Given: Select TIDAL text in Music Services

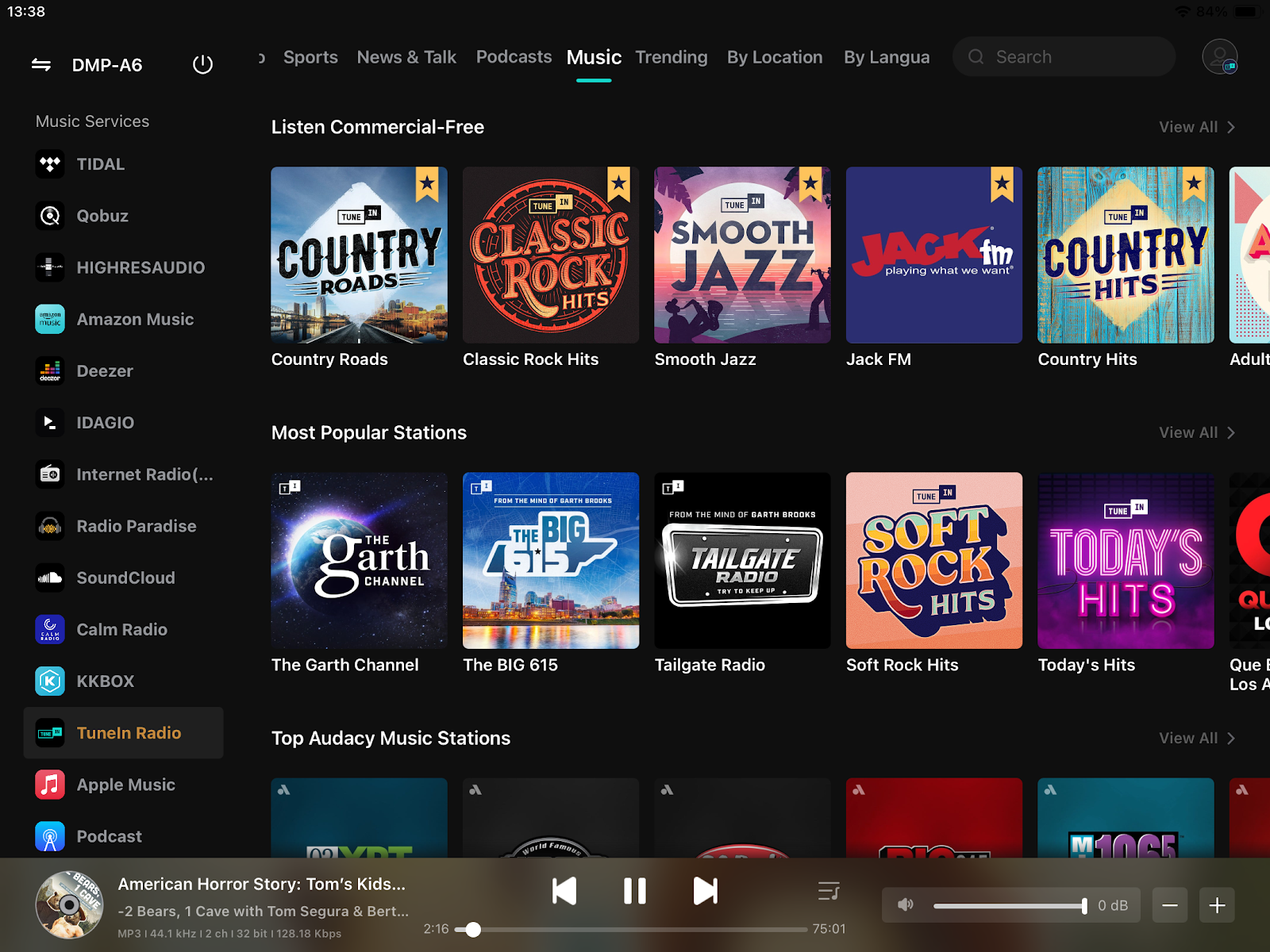Looking at the screenshot, I should tap(101, 164).
